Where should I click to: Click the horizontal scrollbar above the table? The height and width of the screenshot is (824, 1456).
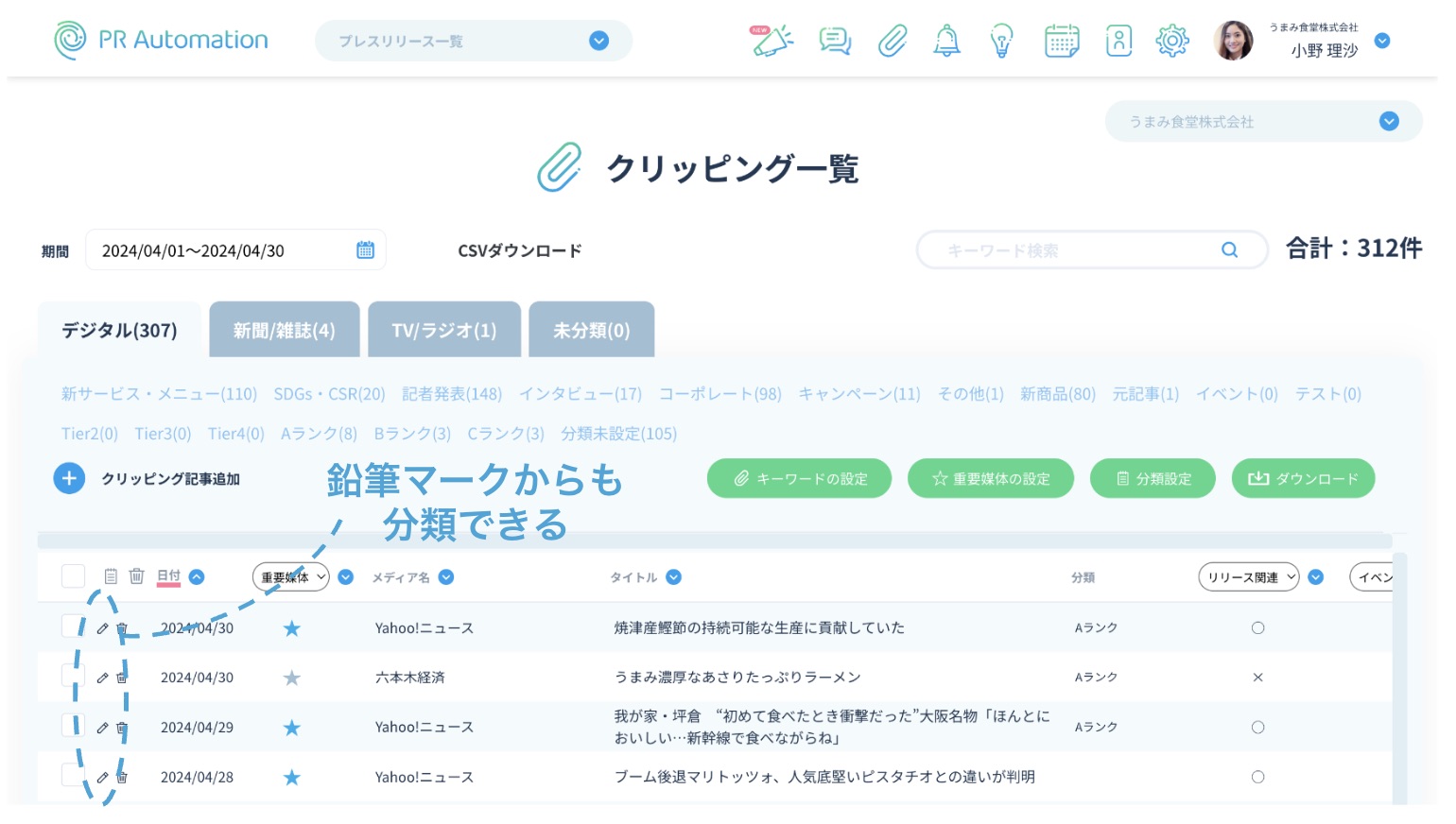(714, 541)
